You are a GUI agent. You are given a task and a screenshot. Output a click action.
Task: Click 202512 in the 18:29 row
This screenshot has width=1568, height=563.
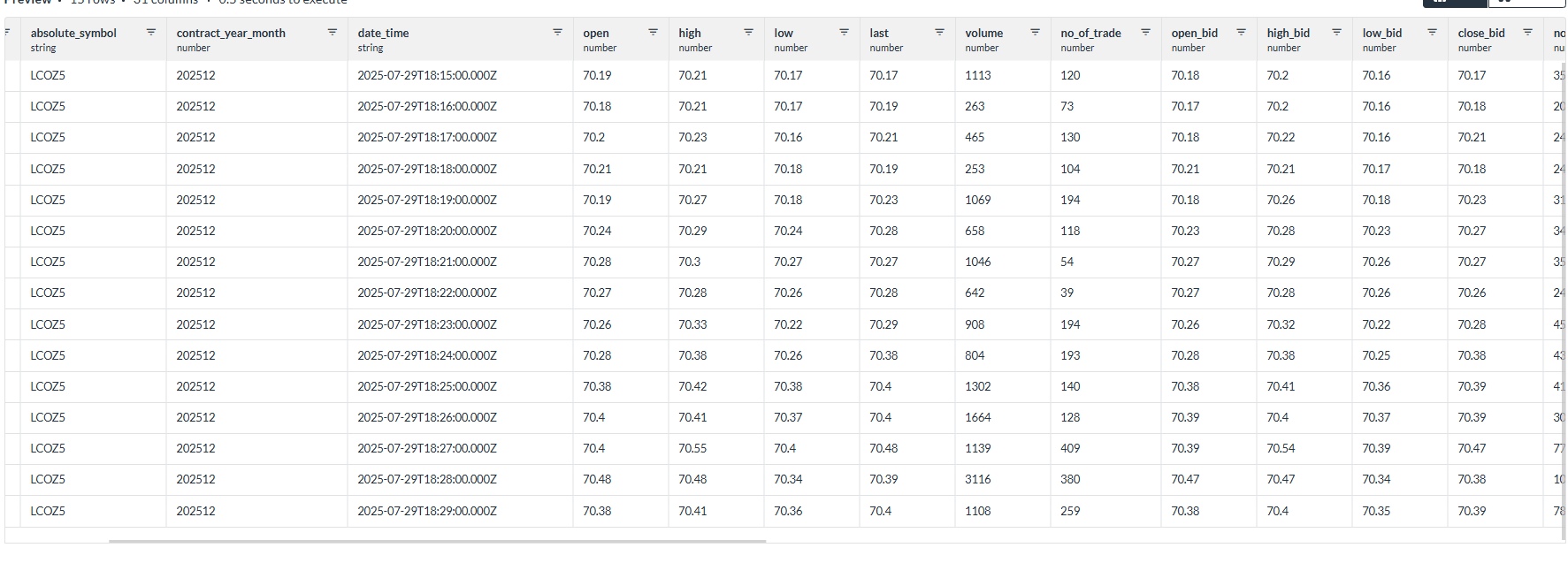[195, 511]
